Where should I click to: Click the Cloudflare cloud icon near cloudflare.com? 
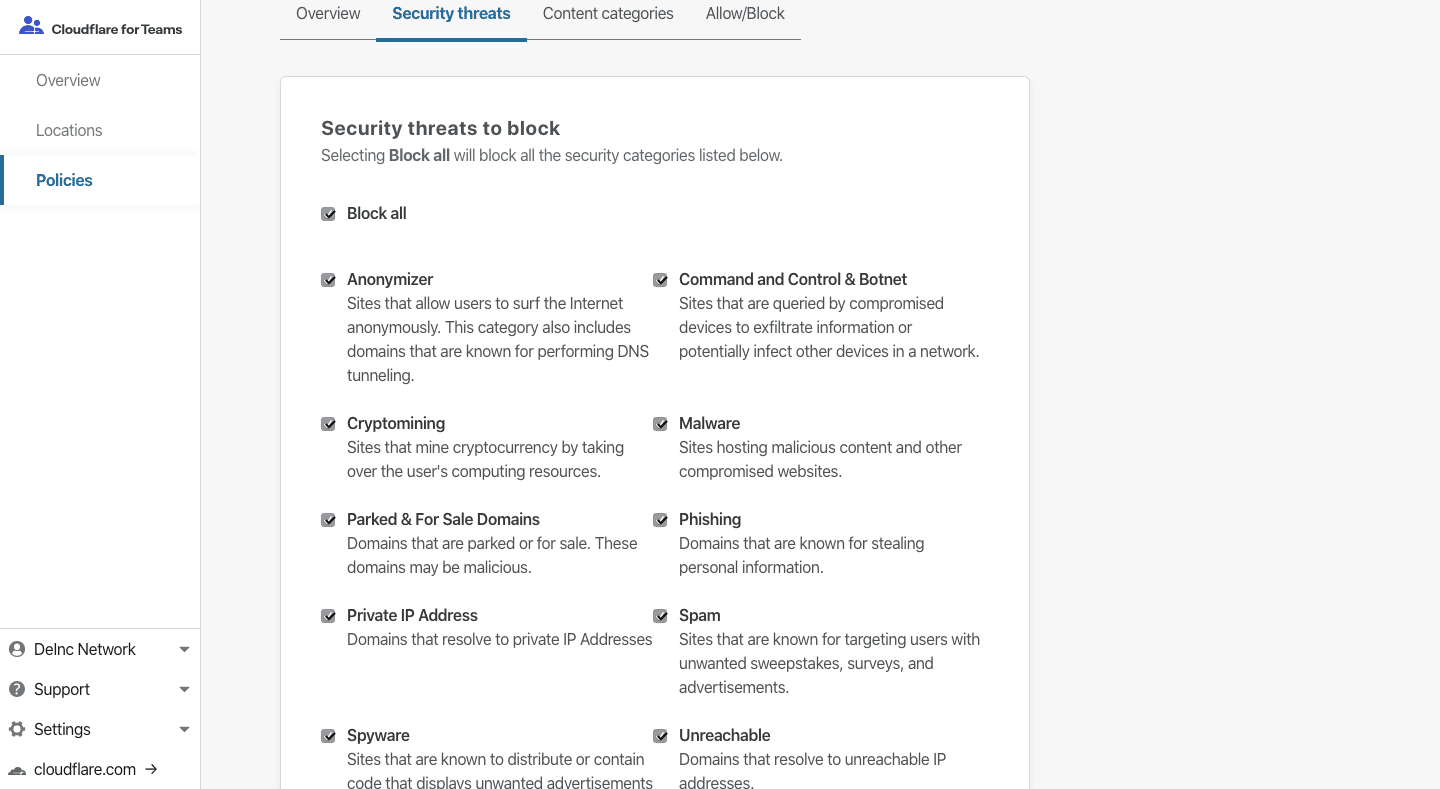(x=17, y=770)
